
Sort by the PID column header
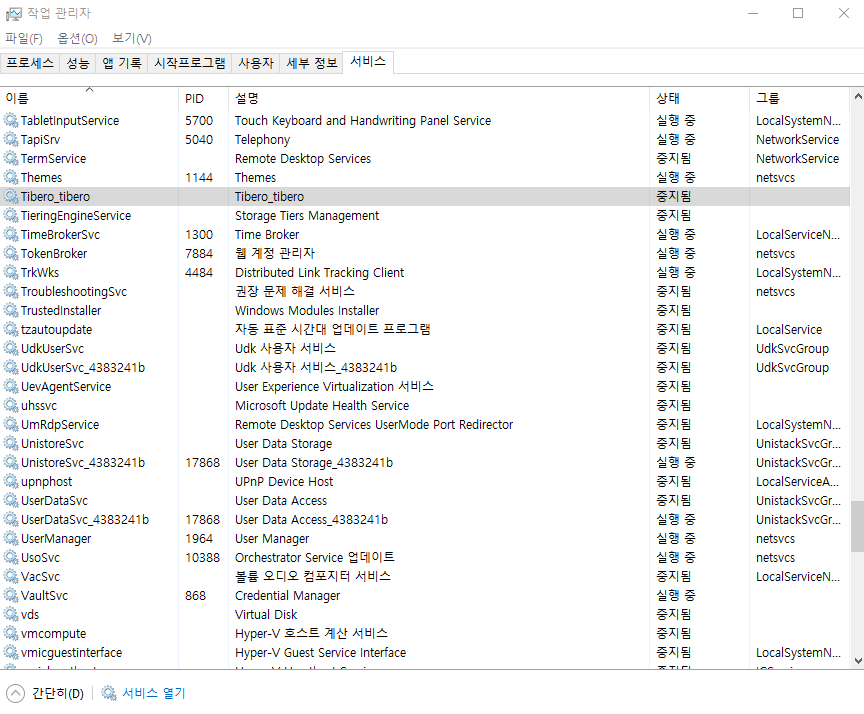pos(203,99)
